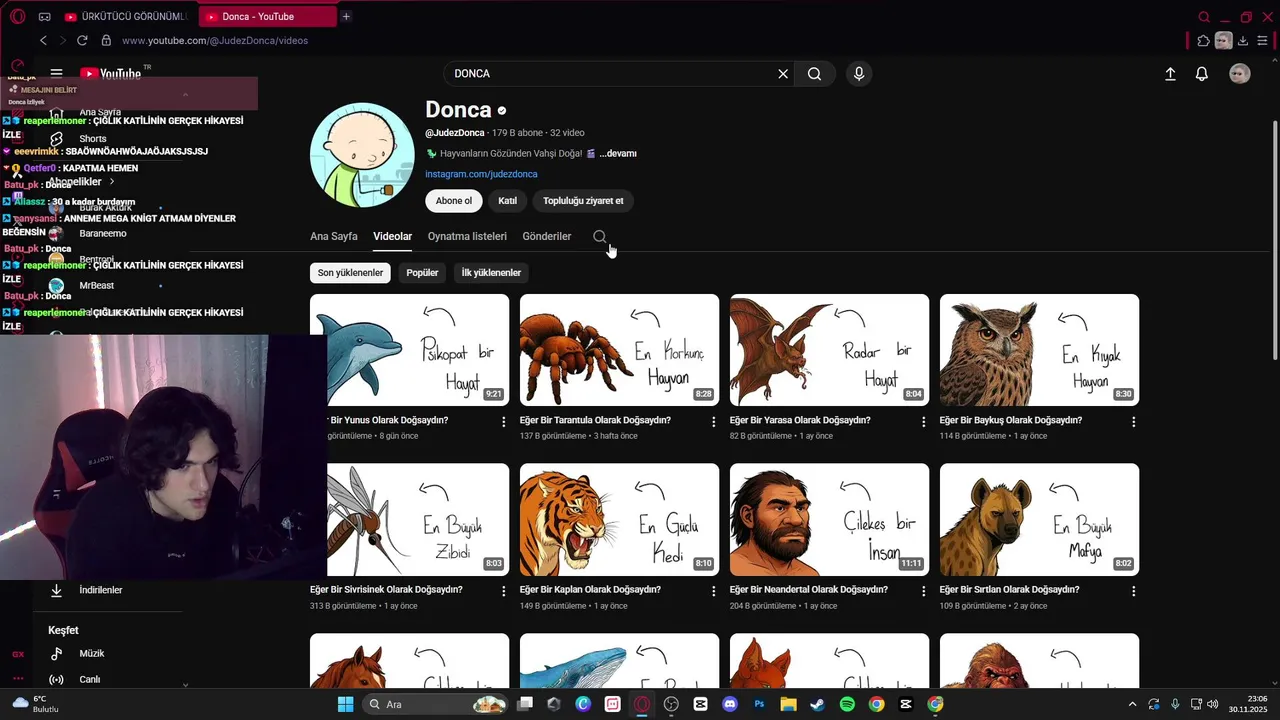Go back with the browser back arrow
The height and width of the screenshot is (720, 1280).
(x=43, y=40)
